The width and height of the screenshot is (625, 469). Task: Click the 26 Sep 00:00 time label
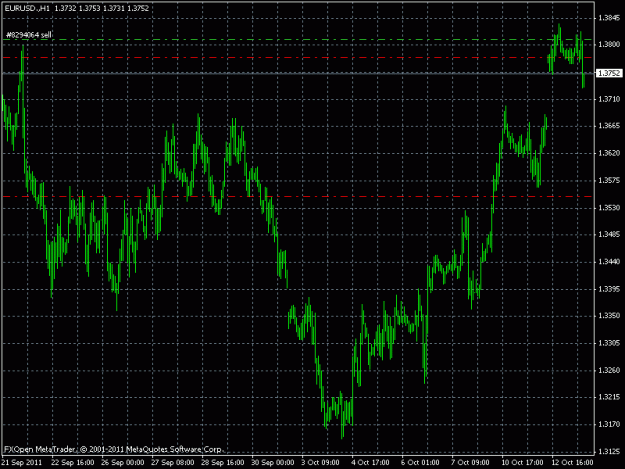click(122, 463)
